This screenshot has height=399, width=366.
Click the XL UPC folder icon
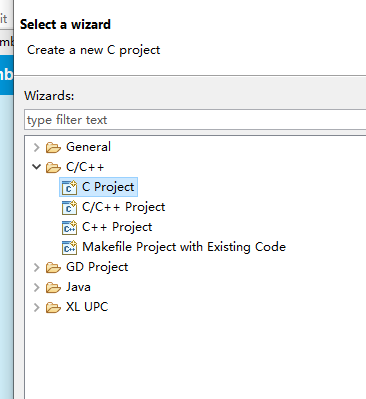(x=53, y=307)
